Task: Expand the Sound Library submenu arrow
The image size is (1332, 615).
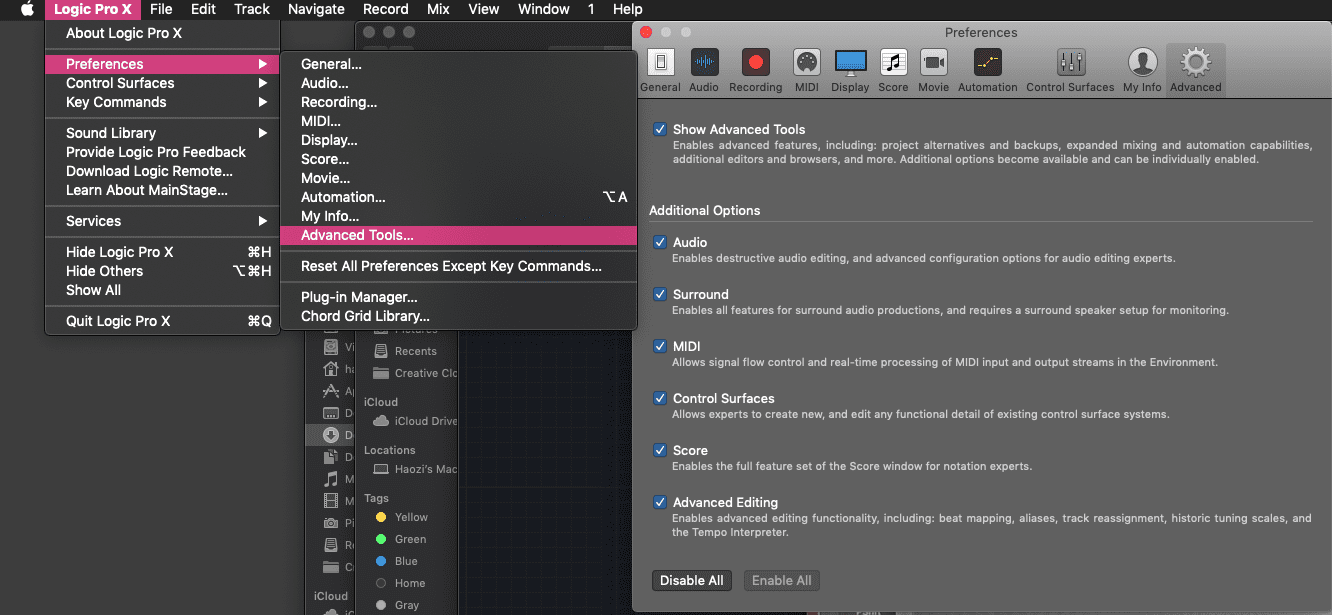Action: pyautogui.click(x=263, y=133)
